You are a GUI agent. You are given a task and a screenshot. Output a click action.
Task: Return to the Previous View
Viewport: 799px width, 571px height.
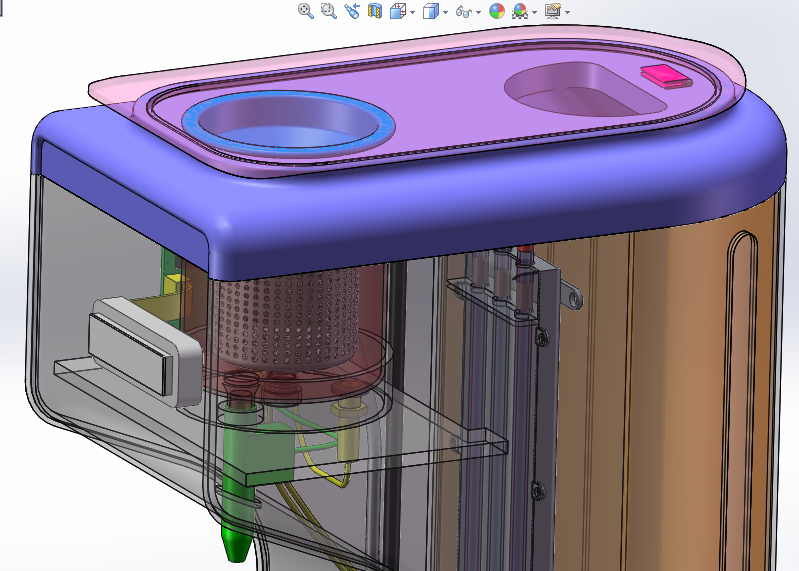[x=352, y=11]
